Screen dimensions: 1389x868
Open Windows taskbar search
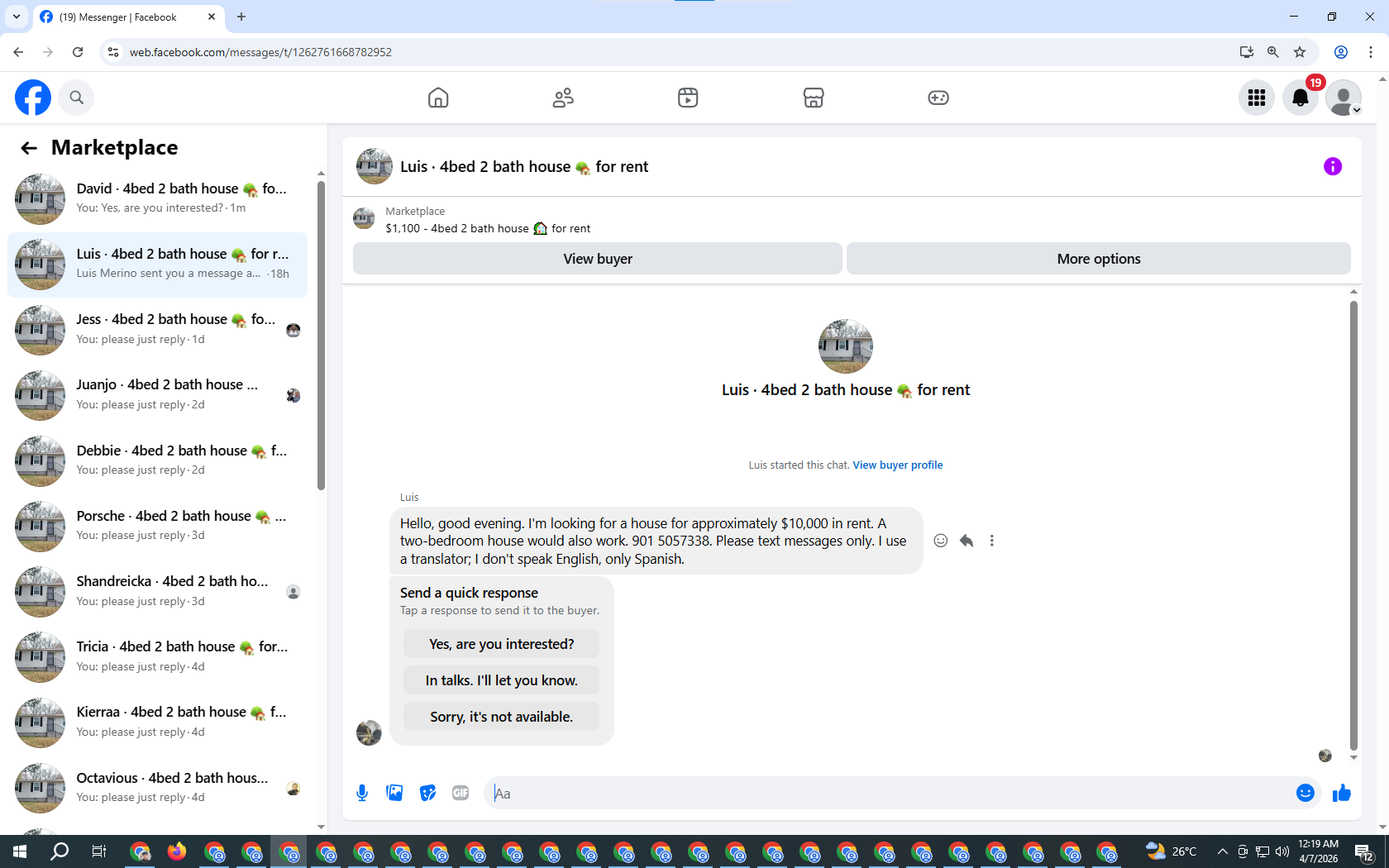tap(60, 851)
